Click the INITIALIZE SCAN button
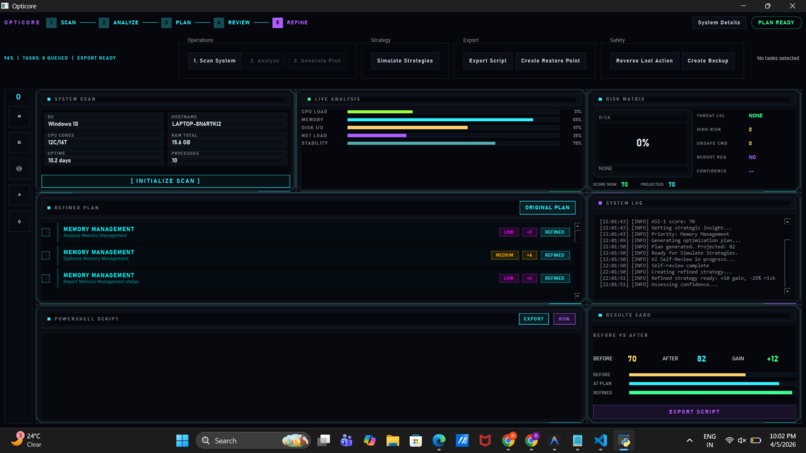 coord(166,181)
